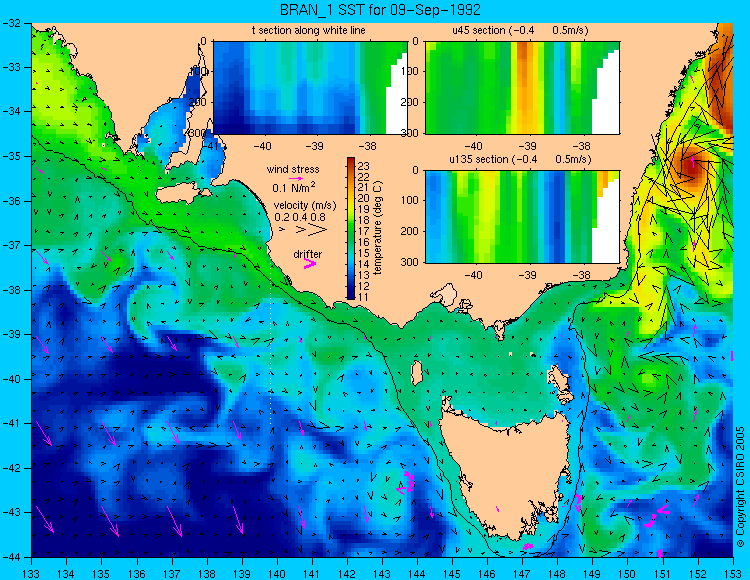750x580 pixels.
Task: Click the '147' longitude axis label
Action: coord(522,573)
